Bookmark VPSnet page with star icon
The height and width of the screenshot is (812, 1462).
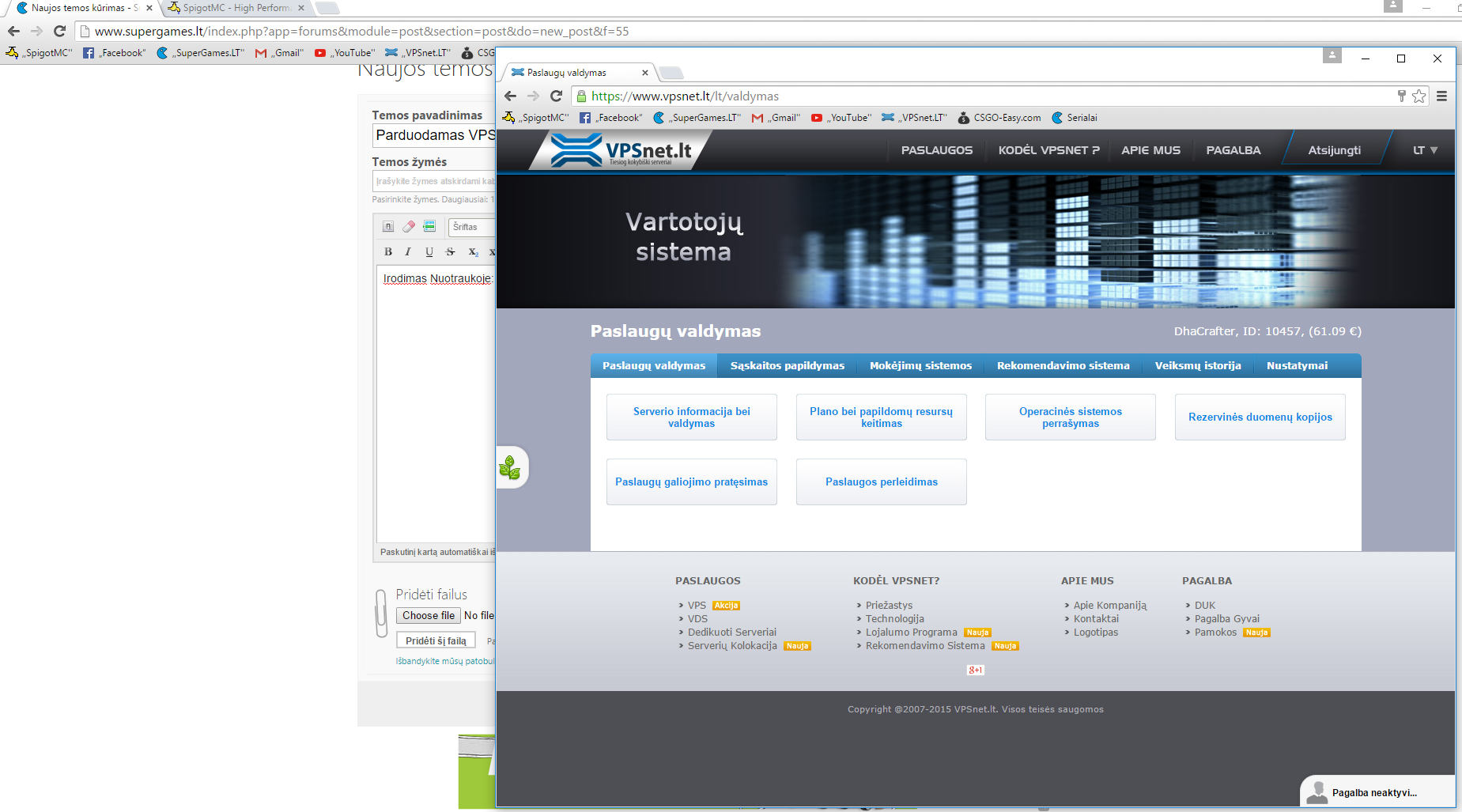(x=1419, y=96)
